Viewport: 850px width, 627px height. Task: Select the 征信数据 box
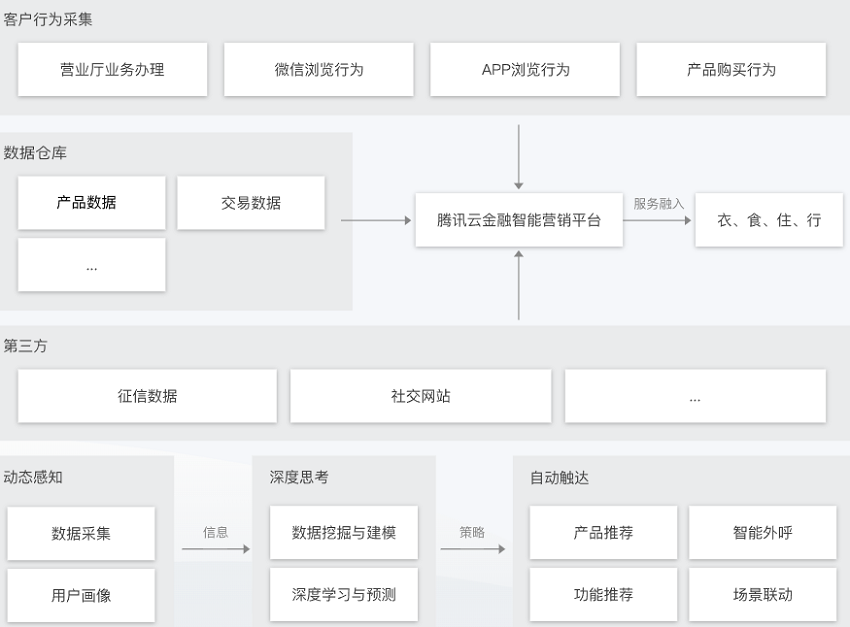147,396
